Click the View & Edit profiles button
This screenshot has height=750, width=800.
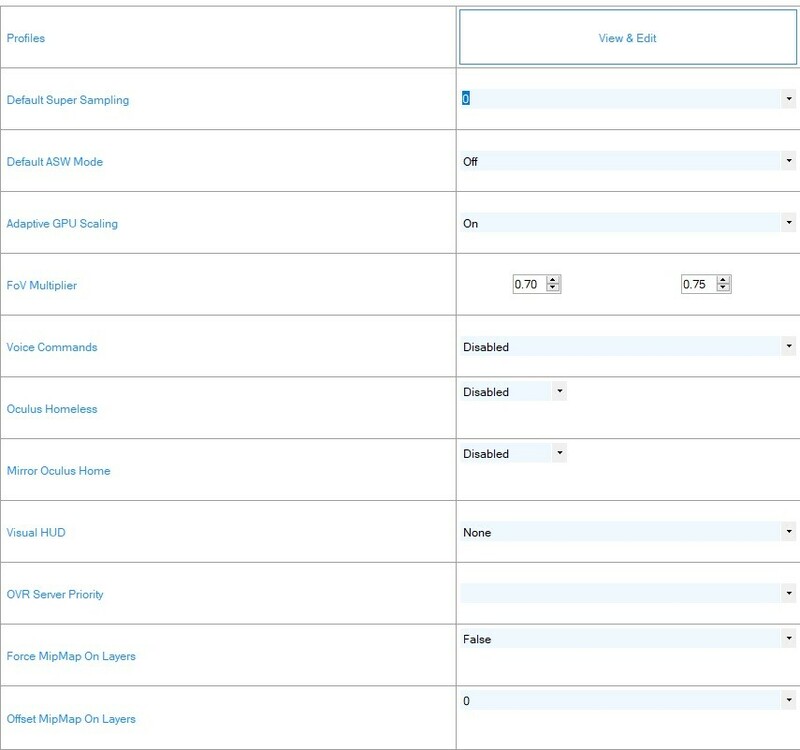coord(627,38)
